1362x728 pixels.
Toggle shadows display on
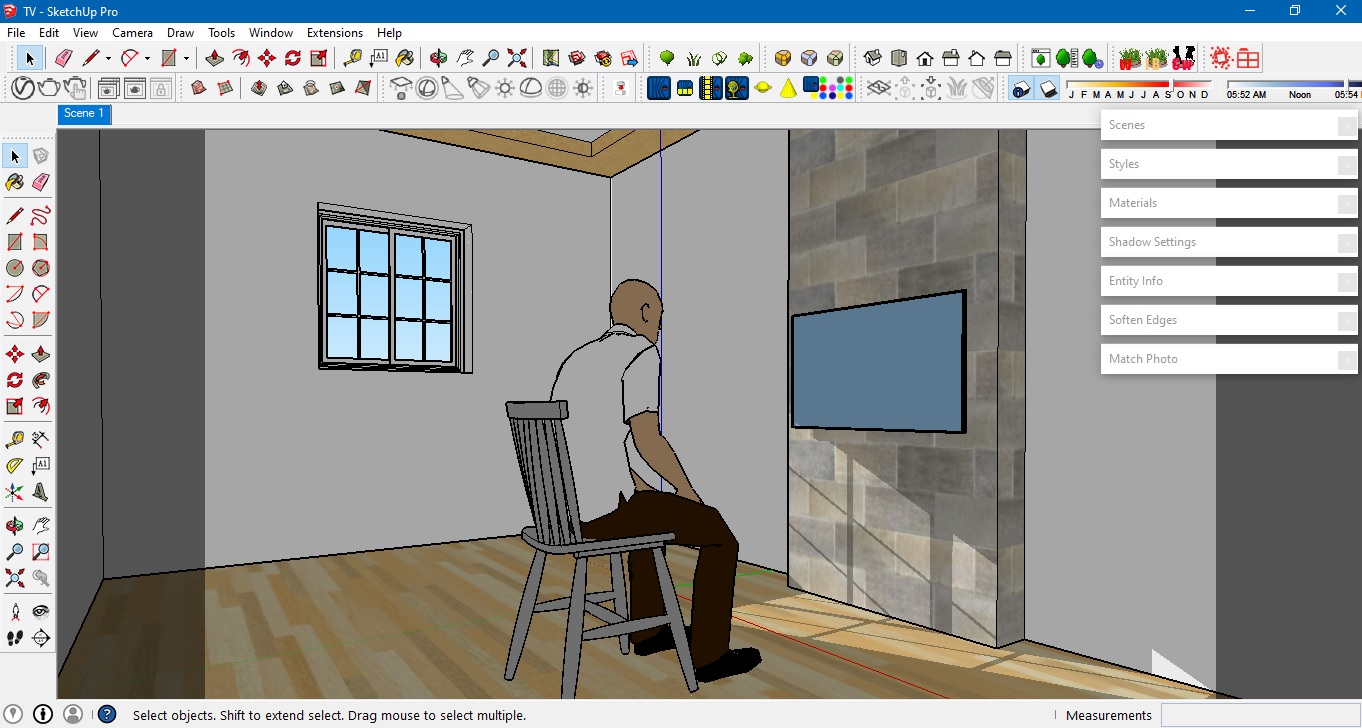coord(1048,88)
